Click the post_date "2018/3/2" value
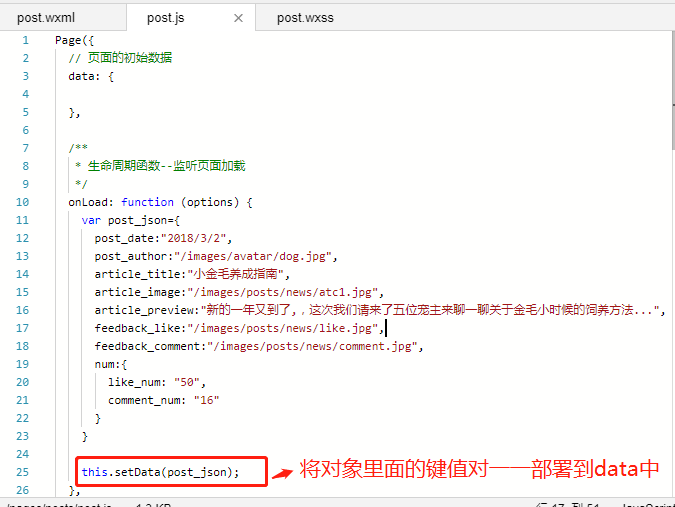 point(193,238)
